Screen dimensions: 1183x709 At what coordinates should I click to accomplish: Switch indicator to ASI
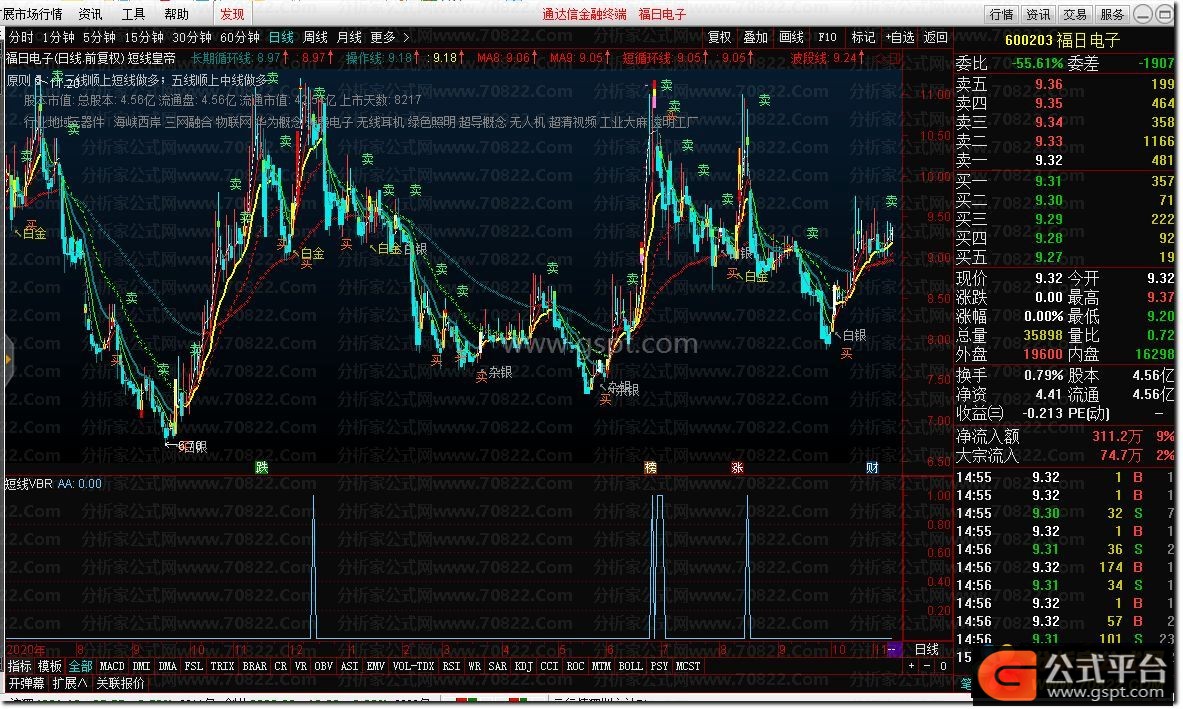[x=349, y=666]
